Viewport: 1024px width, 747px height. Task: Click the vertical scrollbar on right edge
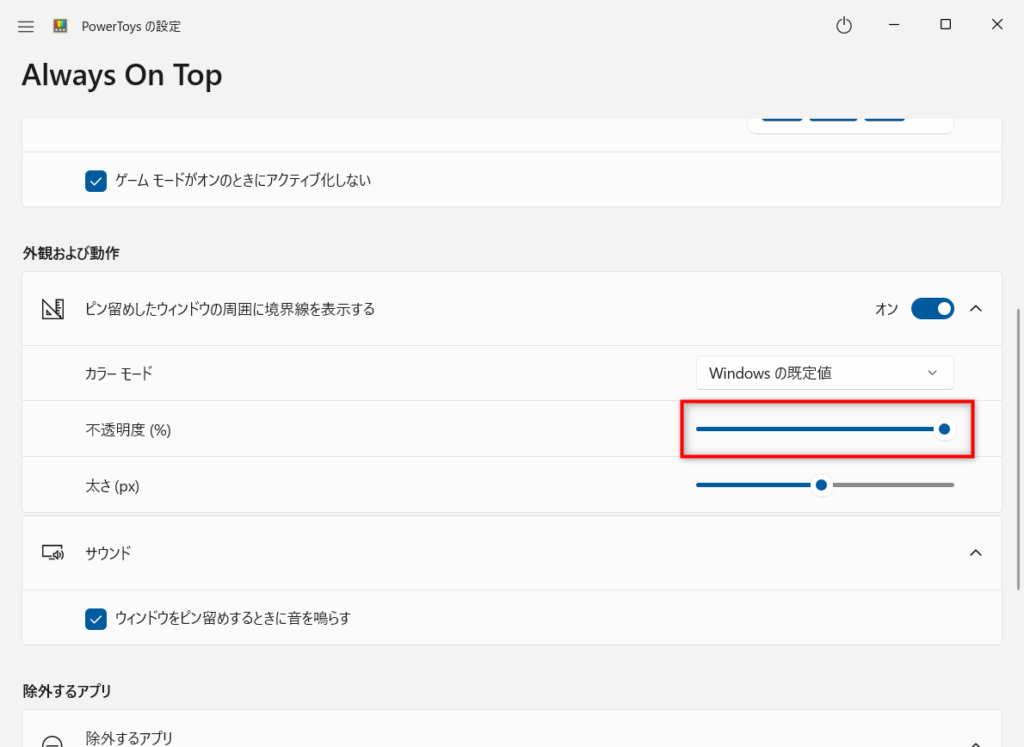point(1018,449)
